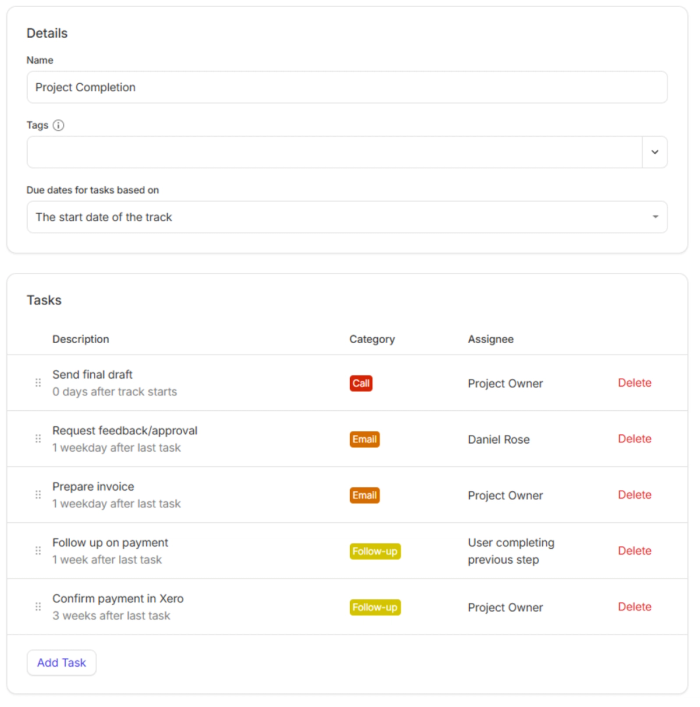Screen dimensions: 700x707
Task: Click the Daniel Rose assignee
Action: 498,439
